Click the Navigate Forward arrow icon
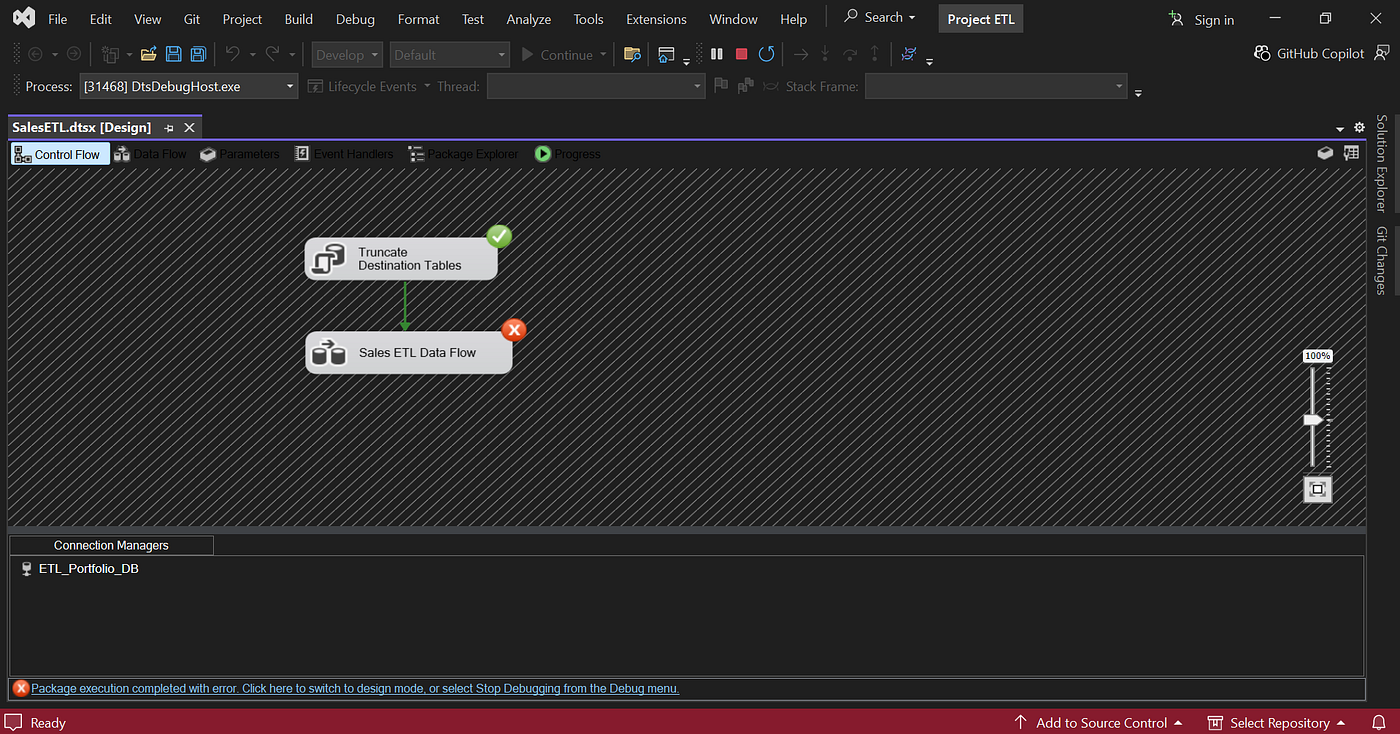 pyautogui.click(x=74, y=54)
